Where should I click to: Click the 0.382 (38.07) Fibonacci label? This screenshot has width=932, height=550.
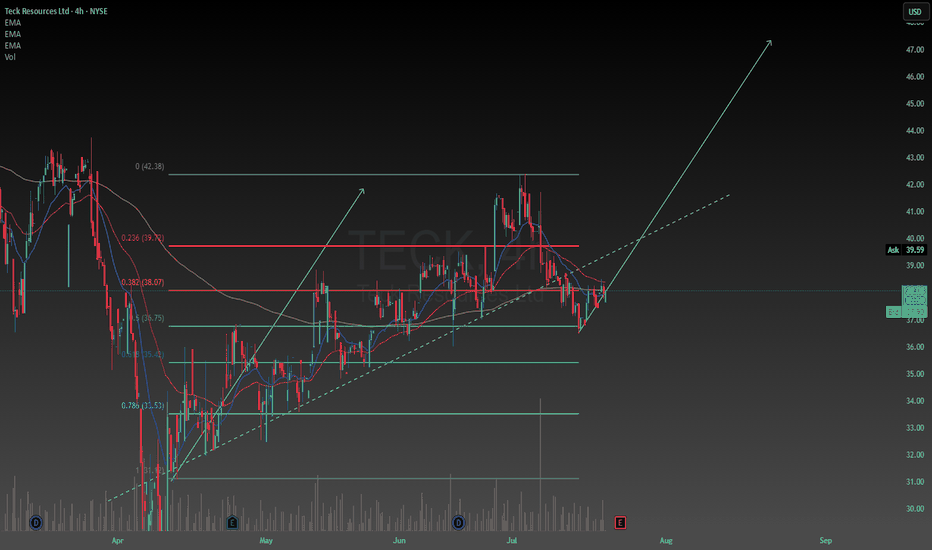pyautogui.click(x=143, y=282)
